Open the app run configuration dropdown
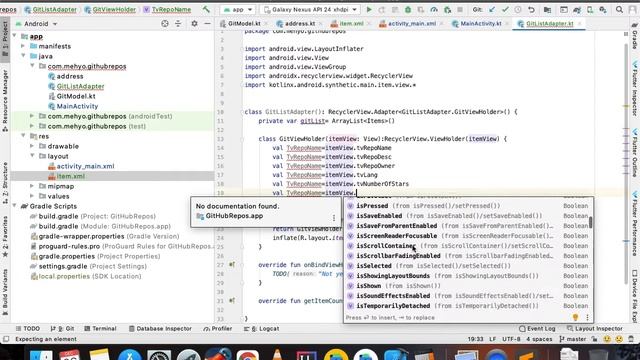The height and width of the screenshot is (360, 640). pyautogui.click(x=237, y=9)
